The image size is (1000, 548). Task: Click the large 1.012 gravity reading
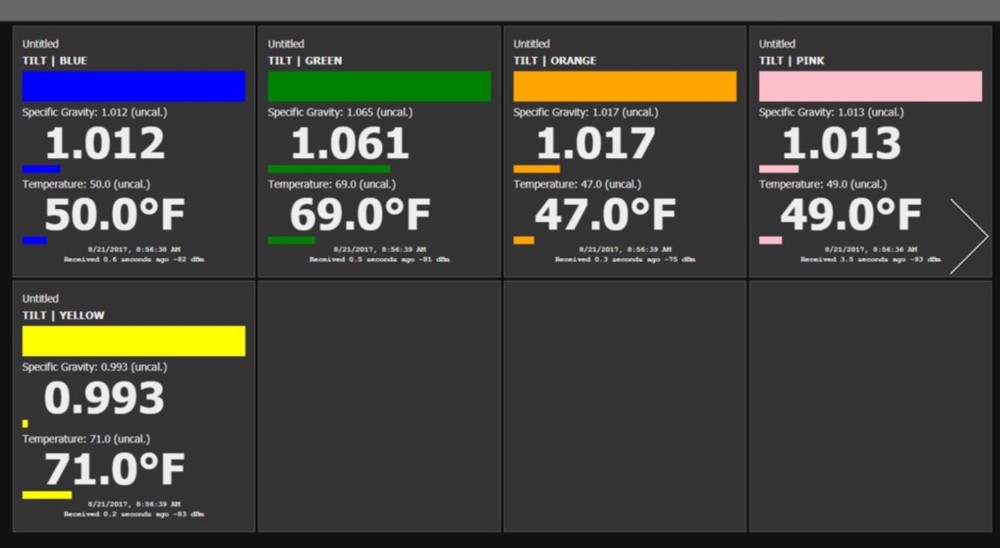(105, 144)
